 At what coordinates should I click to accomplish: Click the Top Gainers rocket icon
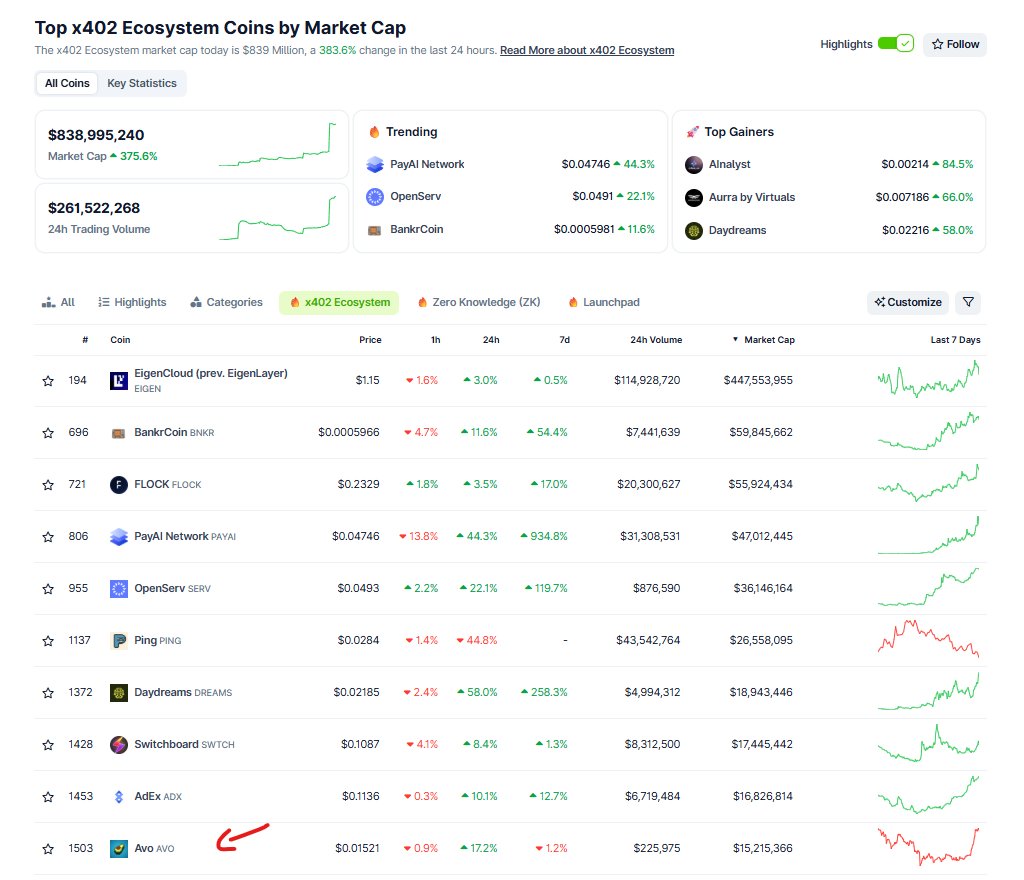692,132
